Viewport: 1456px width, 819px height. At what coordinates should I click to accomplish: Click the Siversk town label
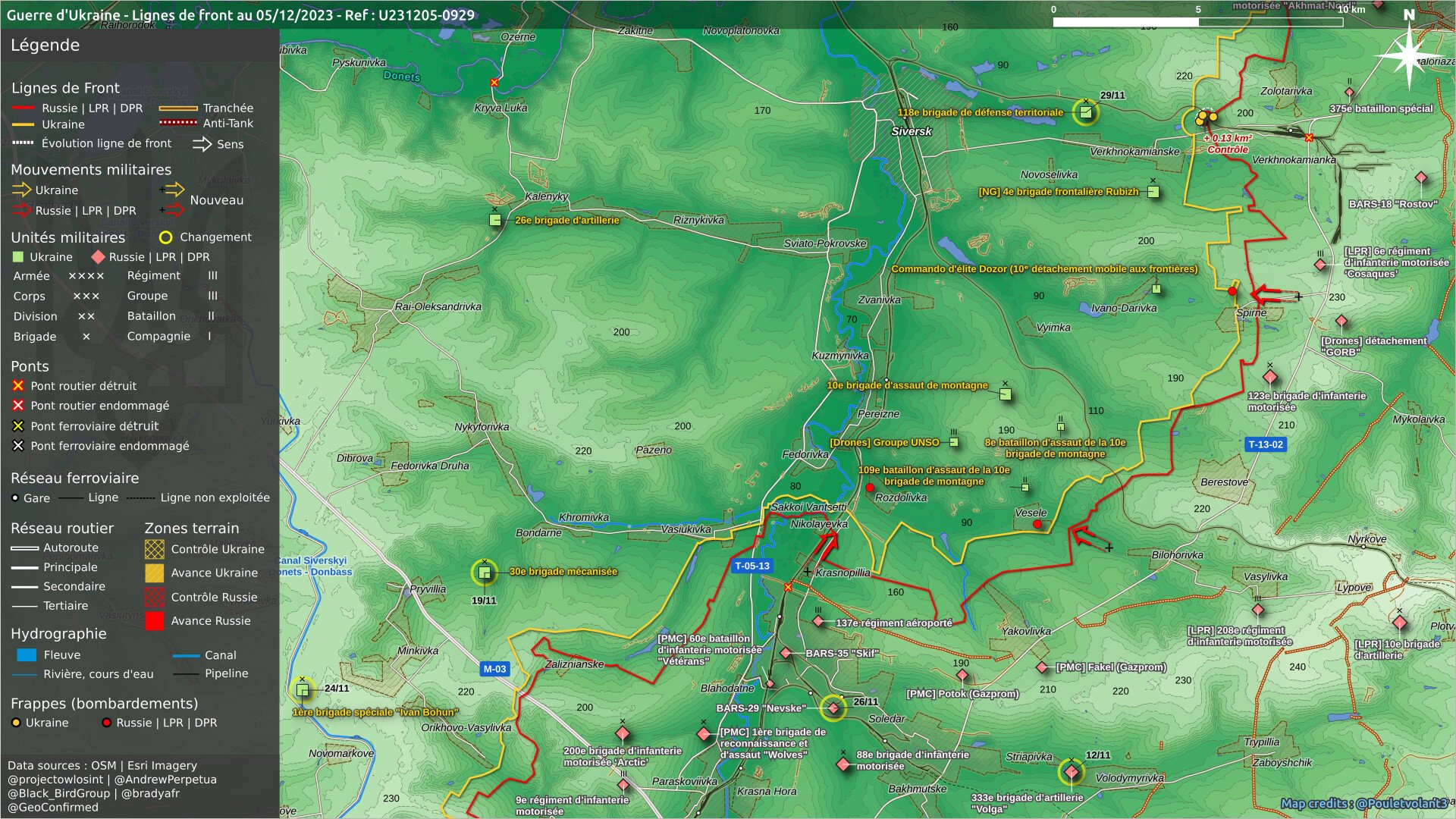pyautogui.click(x=912, y=131)
